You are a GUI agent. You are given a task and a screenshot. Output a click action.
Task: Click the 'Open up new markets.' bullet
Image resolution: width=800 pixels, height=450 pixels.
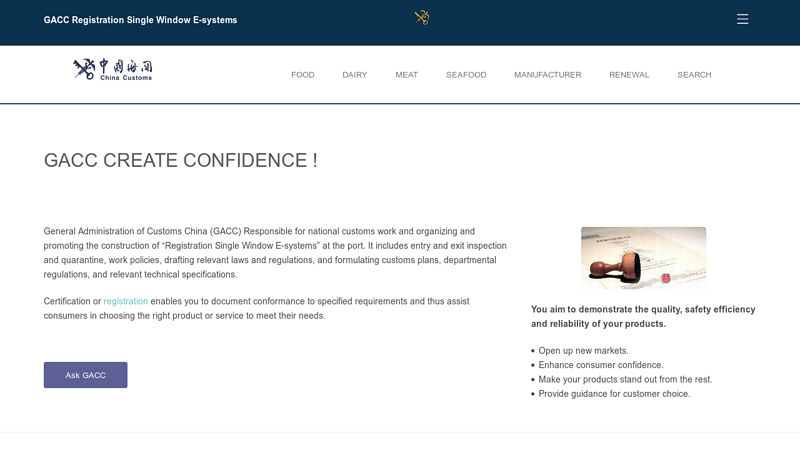coord(583,351)
